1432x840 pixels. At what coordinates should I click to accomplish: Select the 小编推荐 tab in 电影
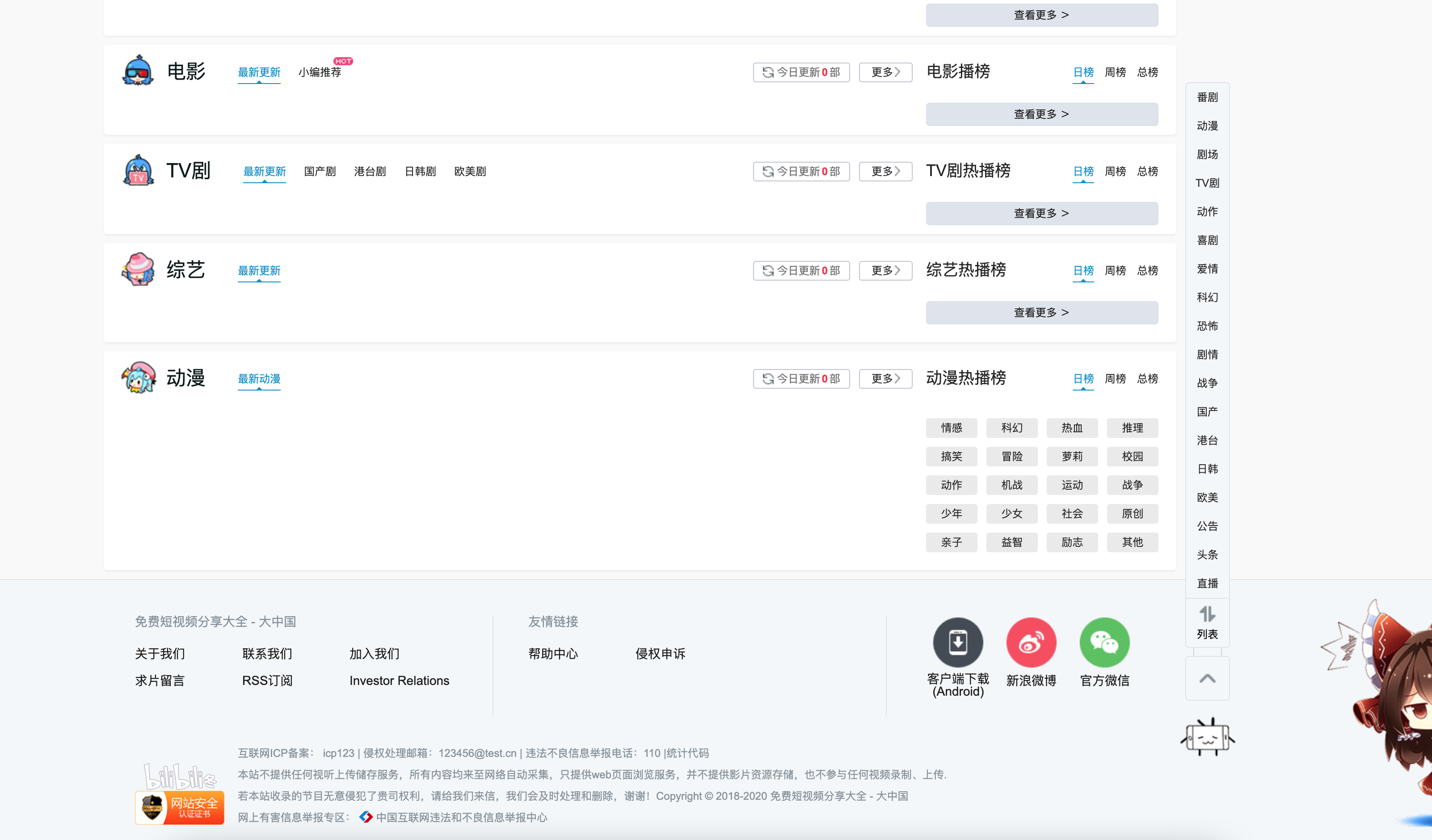[320, 72]
